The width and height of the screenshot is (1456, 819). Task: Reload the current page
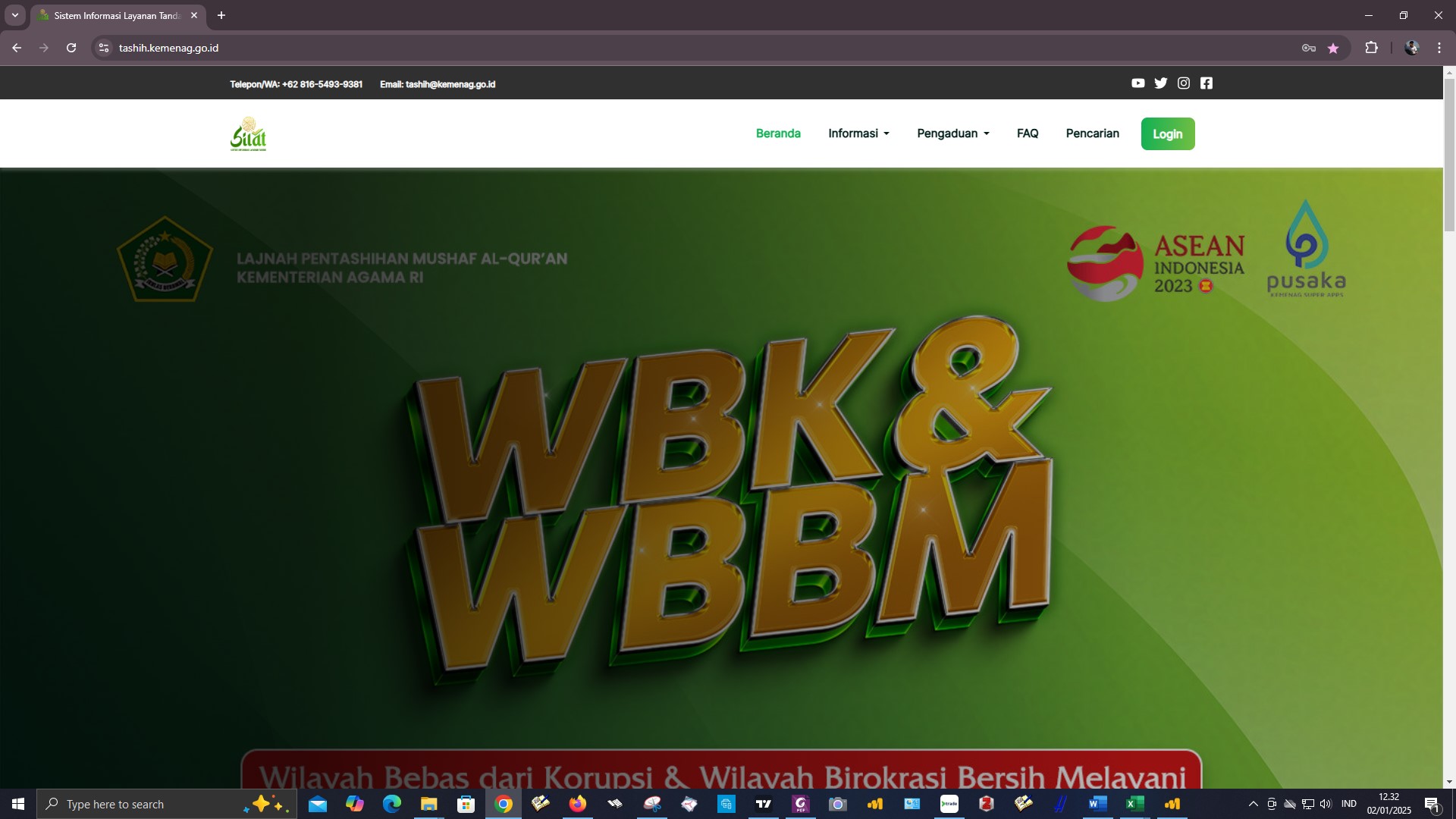[x=71, y=48]
